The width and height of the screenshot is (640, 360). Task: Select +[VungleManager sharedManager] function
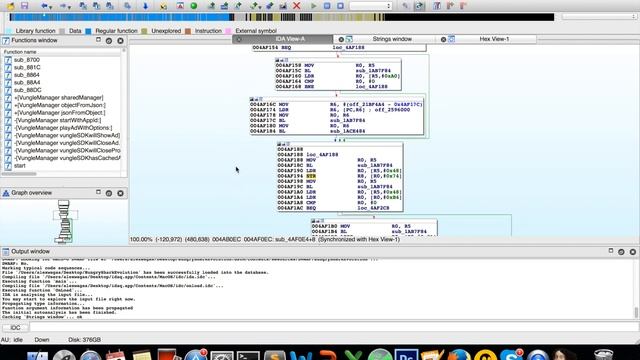(x=59, y=98)
